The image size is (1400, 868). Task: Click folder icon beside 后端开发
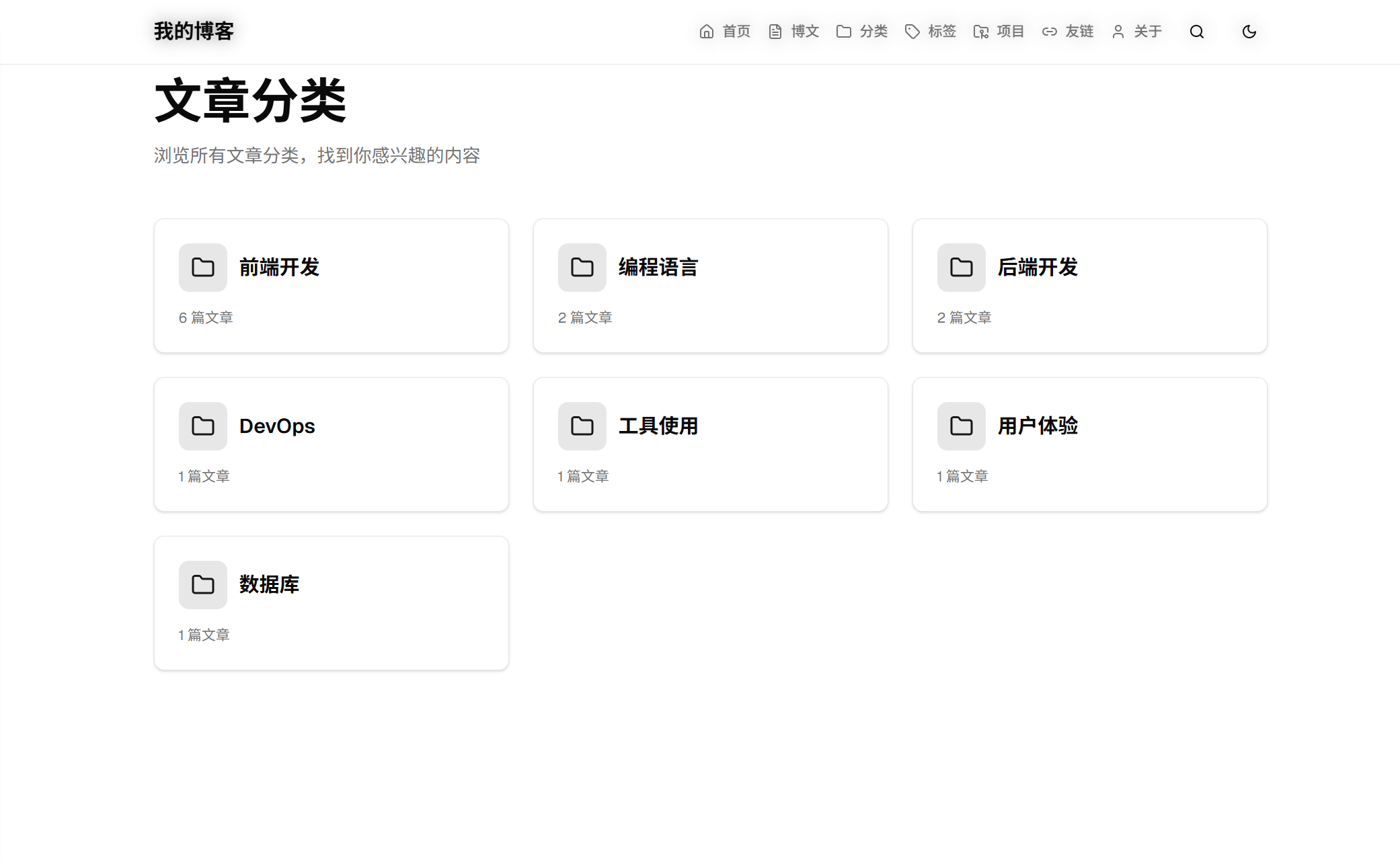click(x=961, y=268)
